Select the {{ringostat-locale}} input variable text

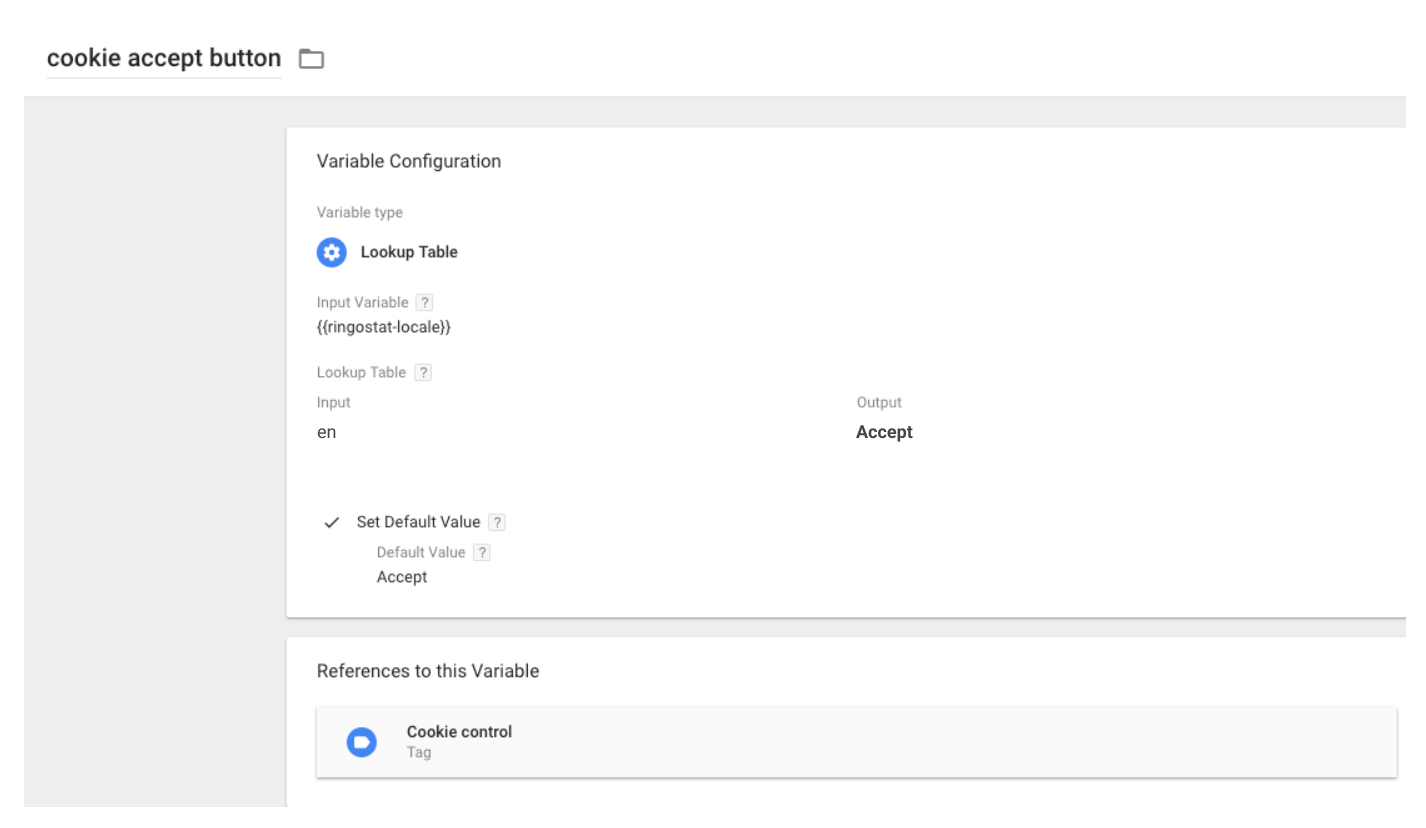coord(383,327)
